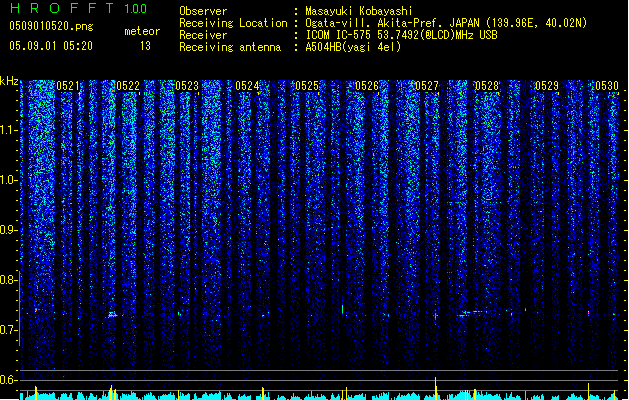Click the 0528 time marker

point(487,86)
